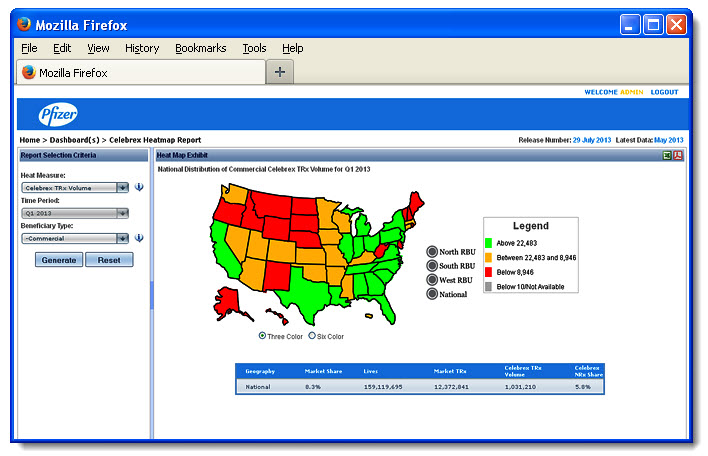Open the Help menu
The height and width of the screenshot is (456, 708).
pos(293,48)
